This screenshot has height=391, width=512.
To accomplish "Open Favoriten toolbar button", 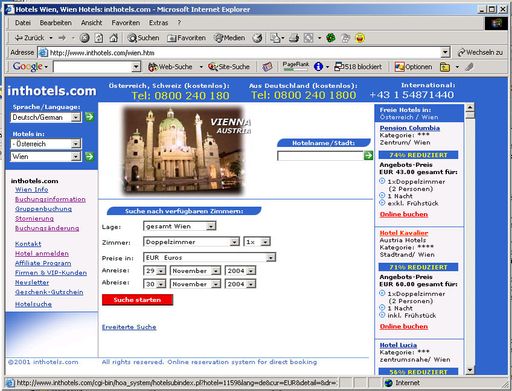I will [186, 38].
